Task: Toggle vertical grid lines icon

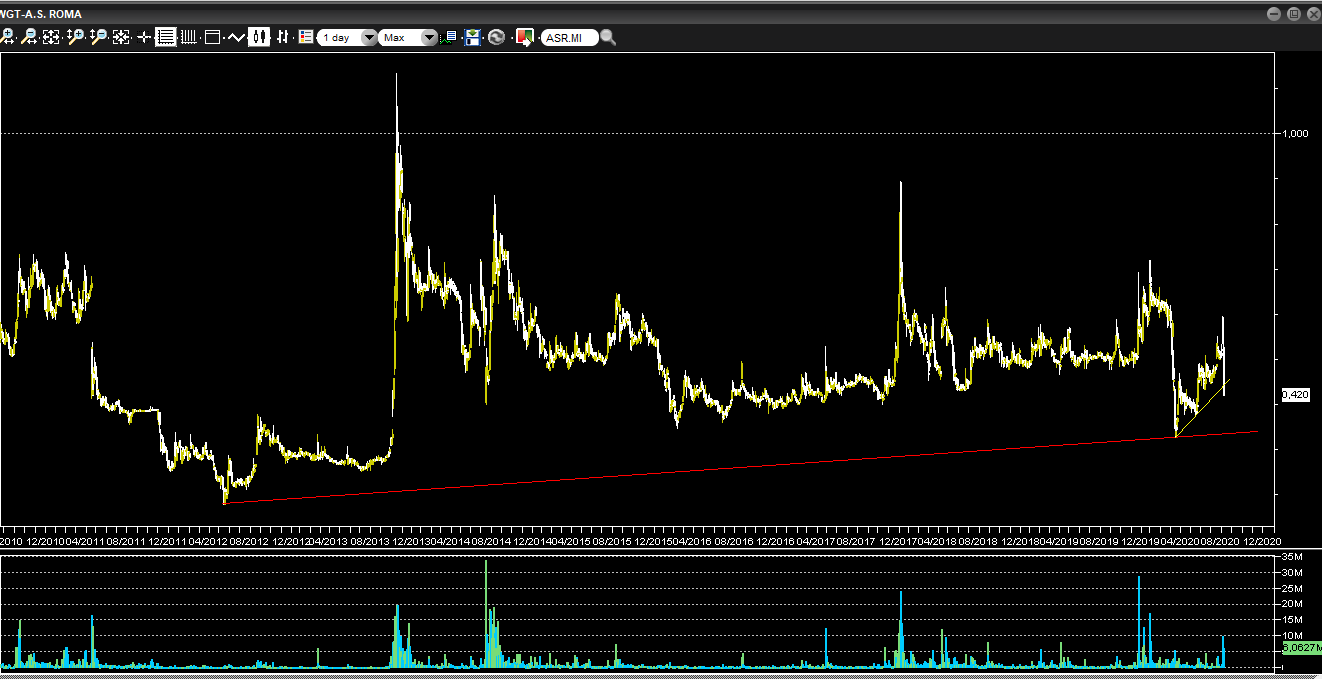Action: (x=188, y=37)
